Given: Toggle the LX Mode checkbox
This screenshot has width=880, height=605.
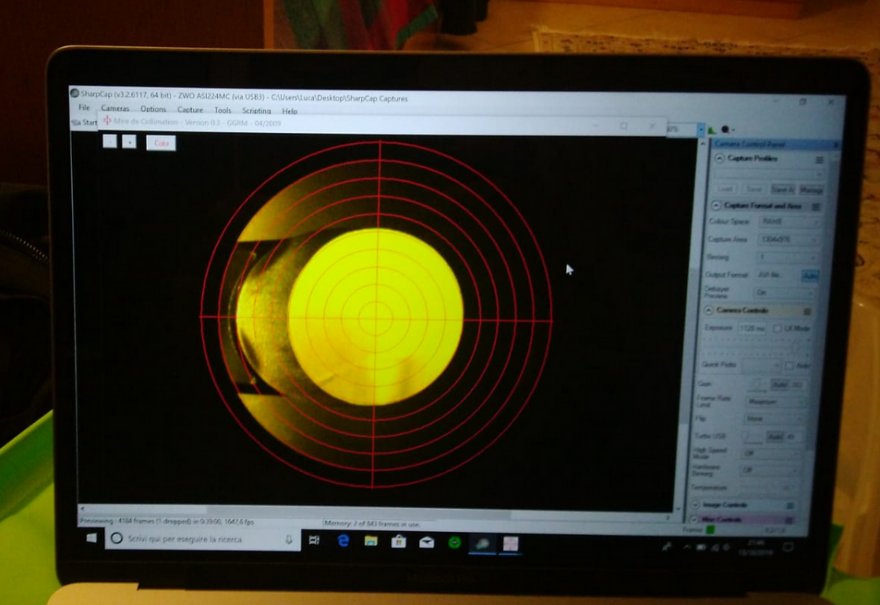Looking at the screenshot, I should 777,328.
